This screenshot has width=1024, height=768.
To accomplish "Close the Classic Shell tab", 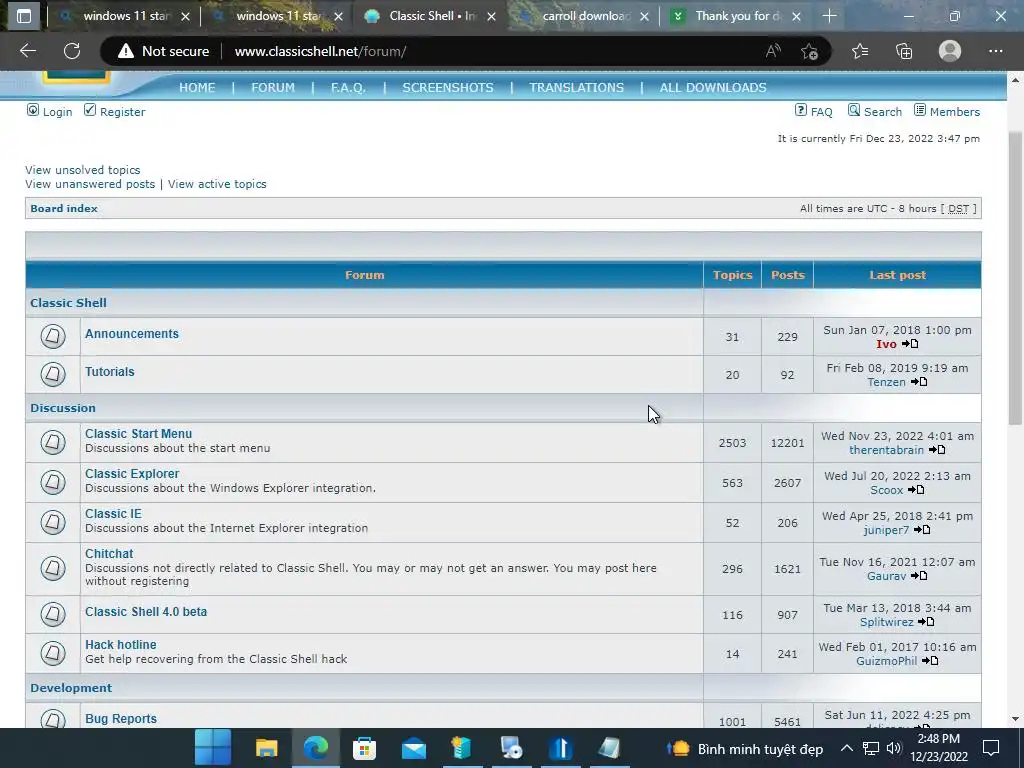I will (491, 16).
